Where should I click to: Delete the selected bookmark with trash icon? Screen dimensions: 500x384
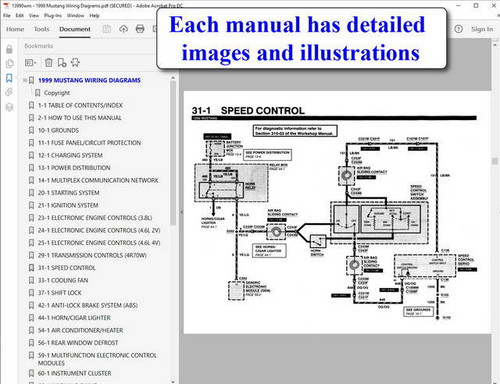[x=49, y=62]
